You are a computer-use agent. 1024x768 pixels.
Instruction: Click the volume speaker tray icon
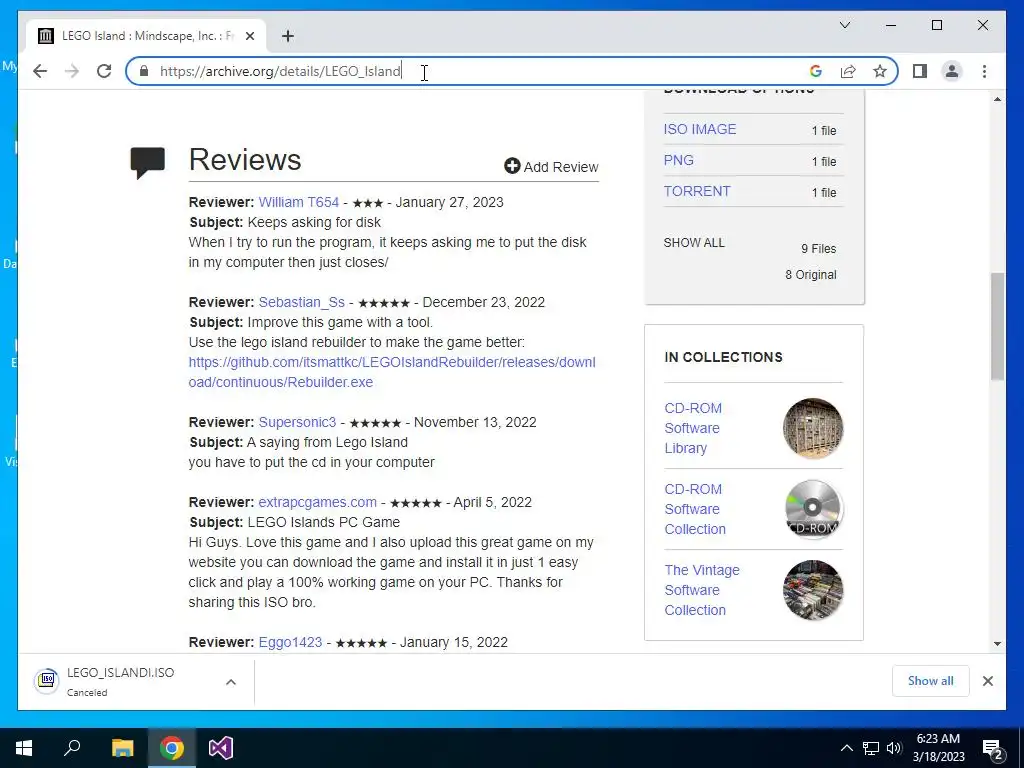pos(894,748)
